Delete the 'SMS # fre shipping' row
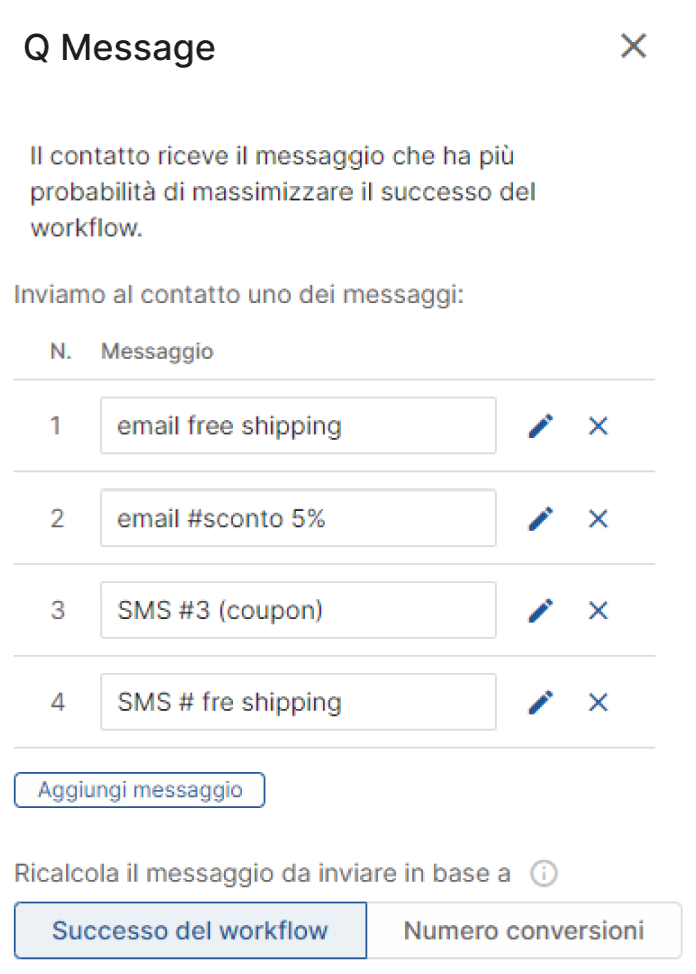The width and height of the screenshot is (696, 974). click(598, 703)
